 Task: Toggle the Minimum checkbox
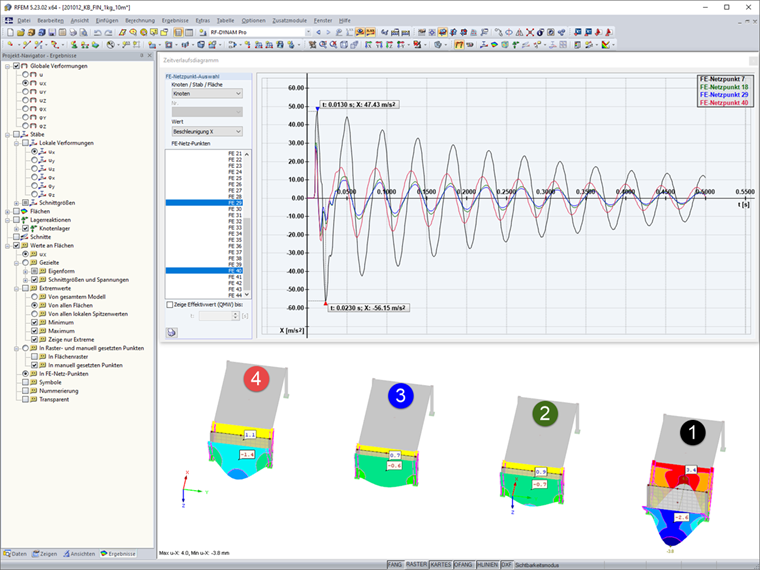[x=34, y=322]
